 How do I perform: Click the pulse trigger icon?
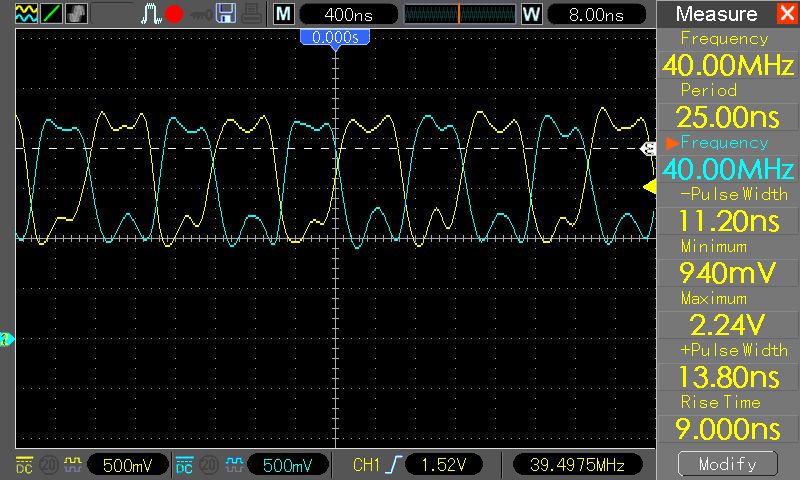tap(150, 14)
